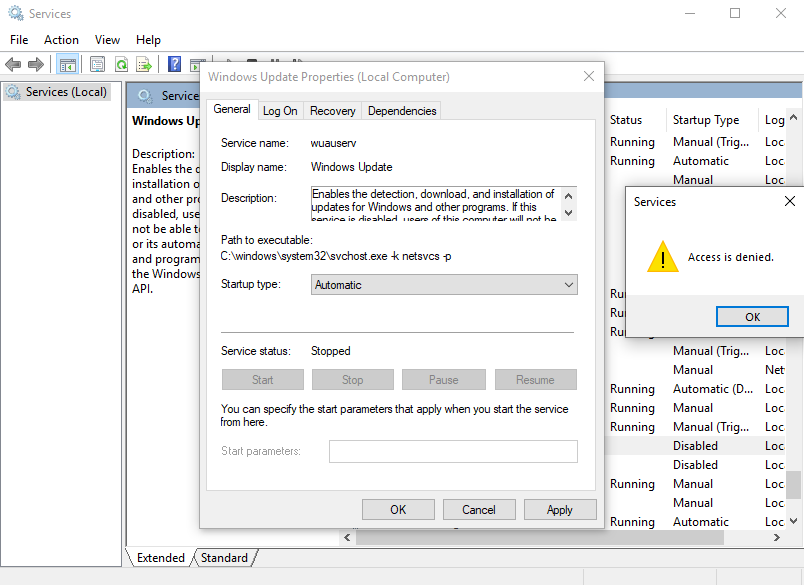The width and height of the screenshot is (804, 585).
Task: Switch to the Recovery tab
Action: point(332,111)
